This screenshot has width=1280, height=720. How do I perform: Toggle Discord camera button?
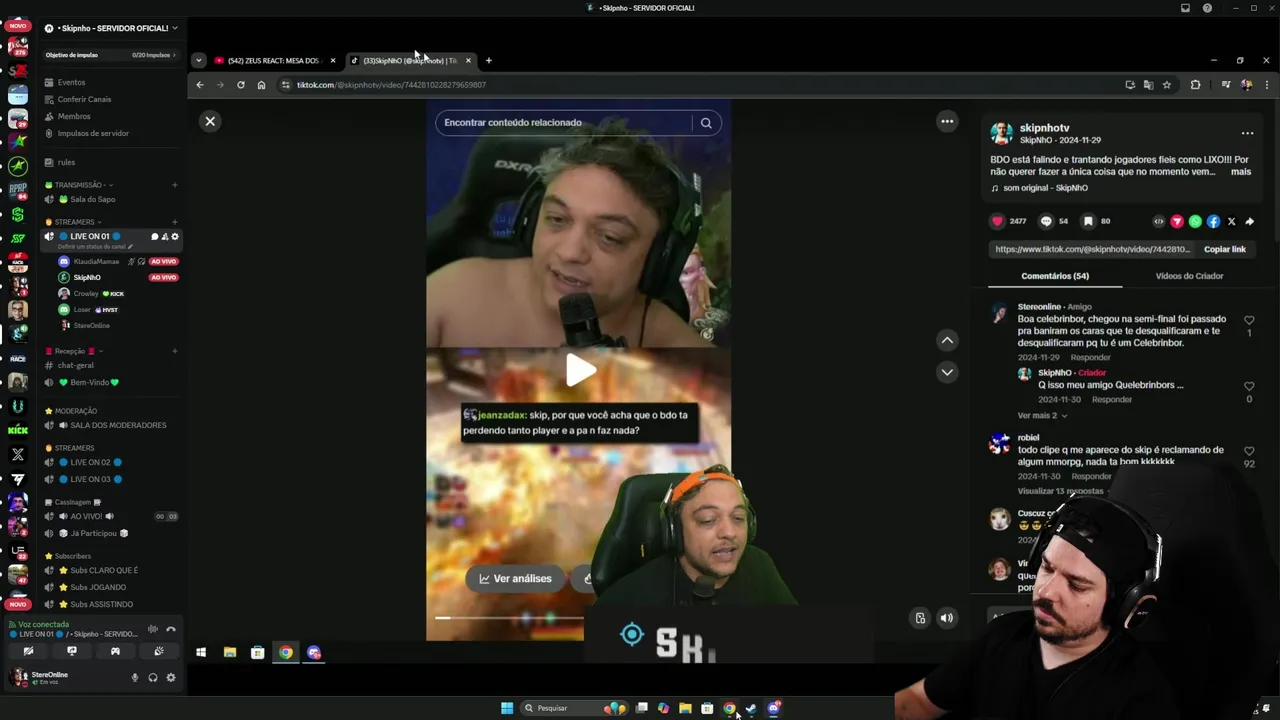coord(28,651)
